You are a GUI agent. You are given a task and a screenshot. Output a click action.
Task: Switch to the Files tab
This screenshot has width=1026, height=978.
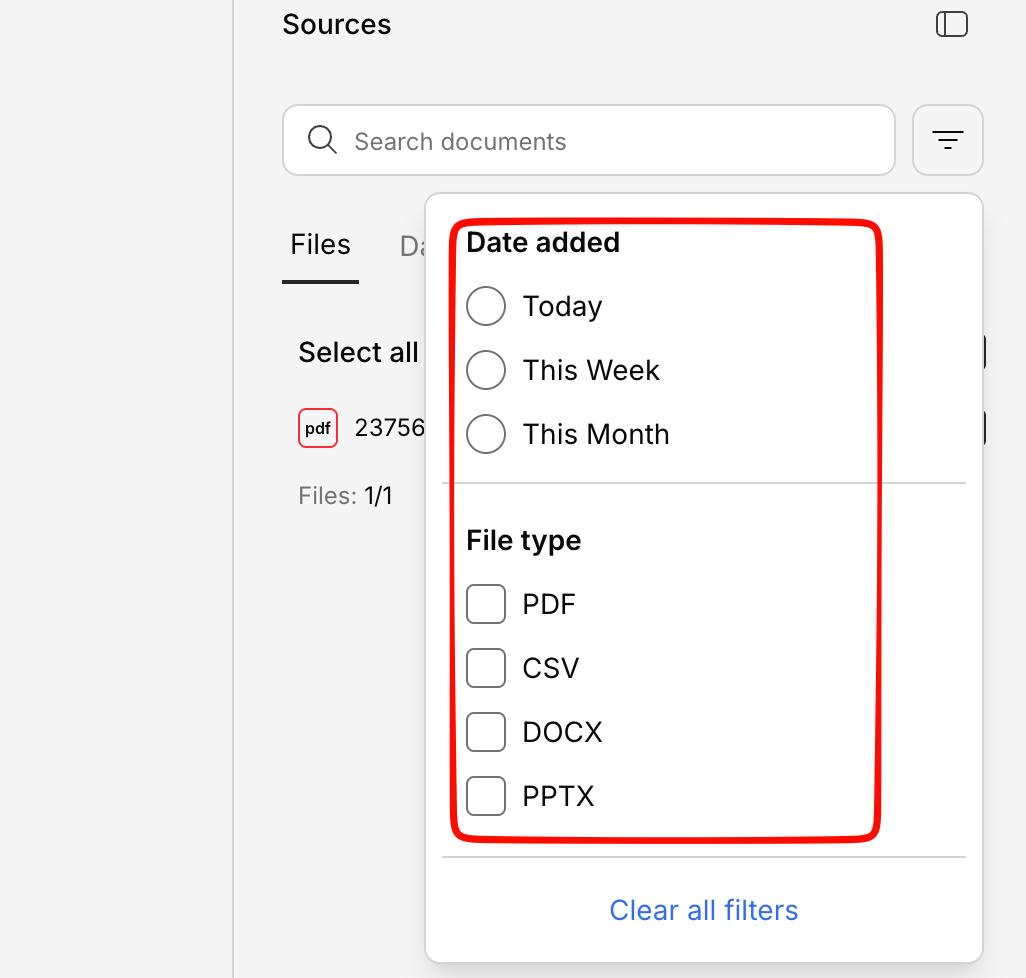pos(320,245)
